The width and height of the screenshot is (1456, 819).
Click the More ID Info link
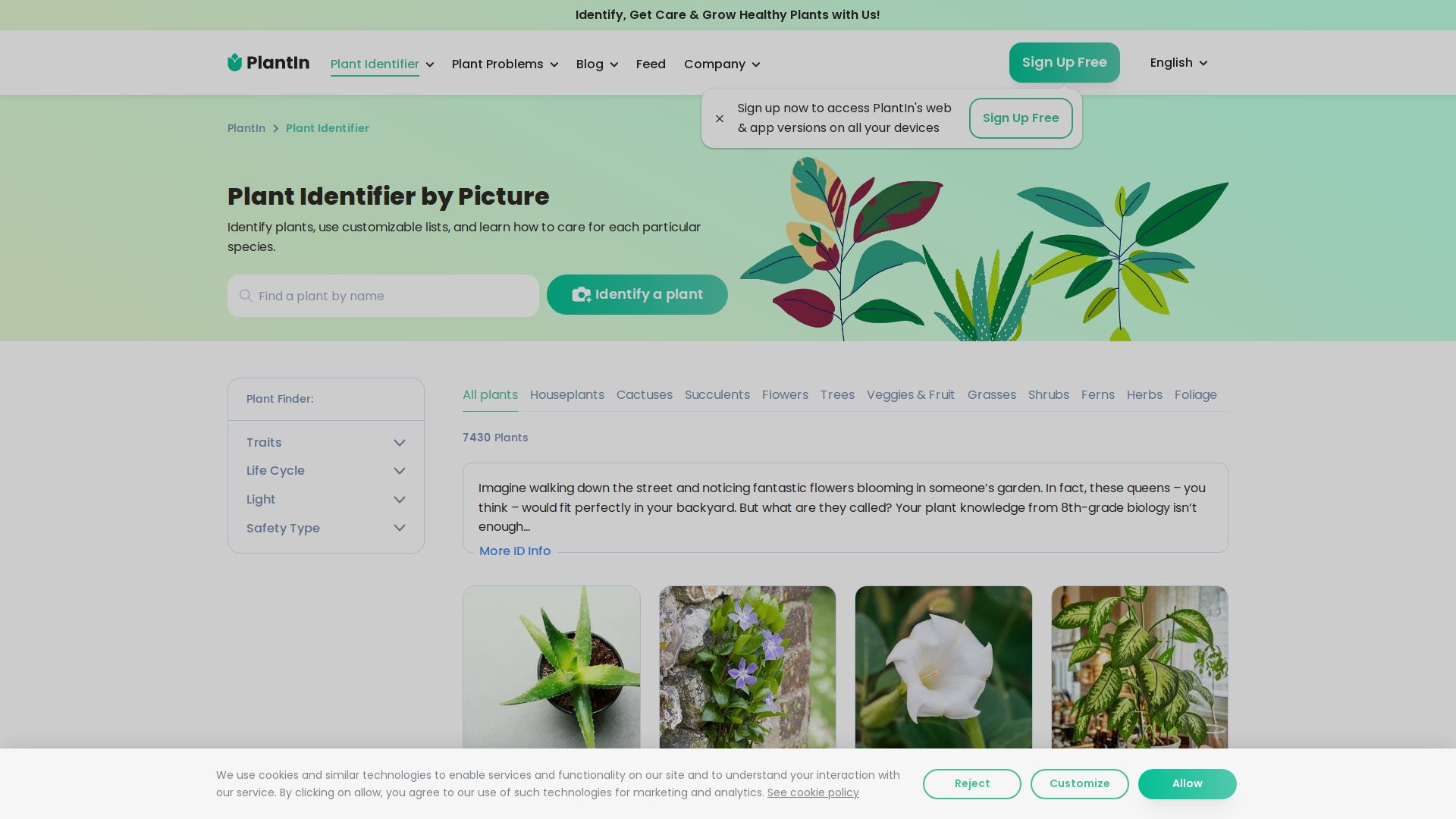(x=515, y=551)
